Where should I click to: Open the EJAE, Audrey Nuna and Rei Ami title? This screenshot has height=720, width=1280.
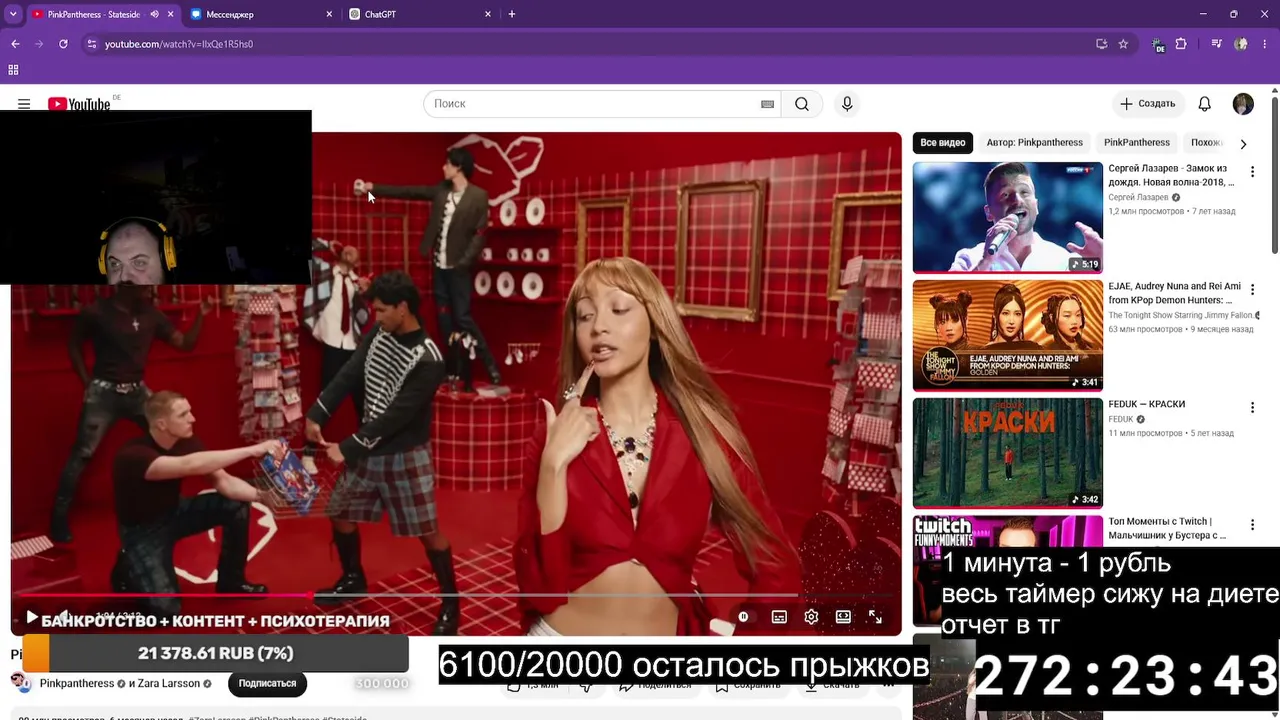(x=1174, y=293)
